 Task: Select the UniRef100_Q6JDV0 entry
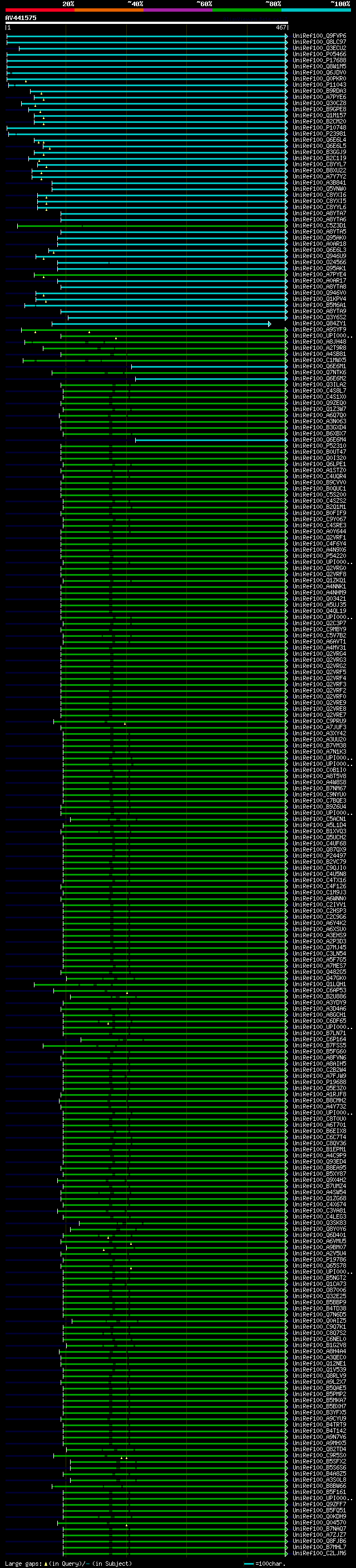tap(319, 72)
